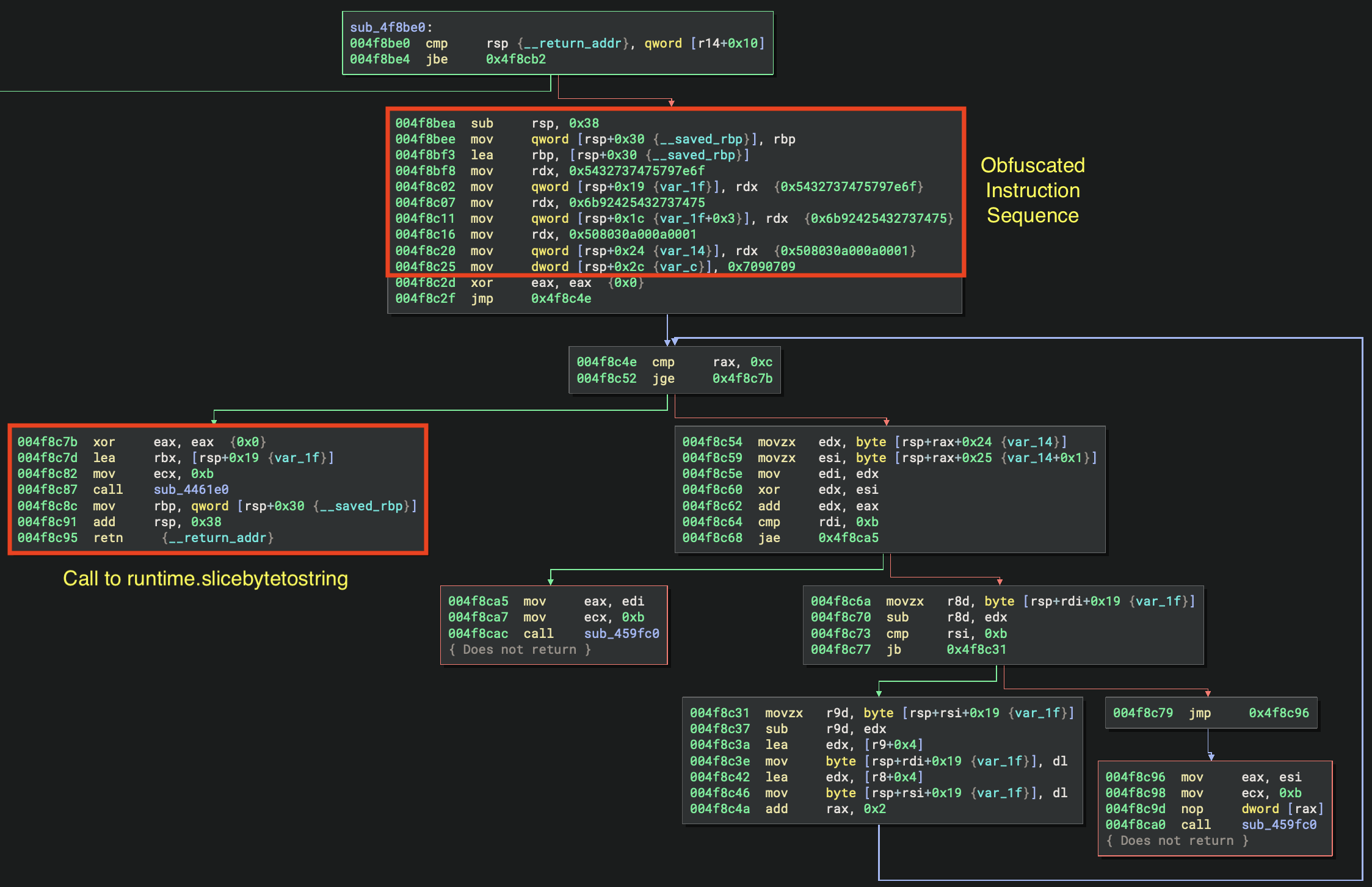Click cmp rdi, 0xb at 004f8c64

[780, 522]
